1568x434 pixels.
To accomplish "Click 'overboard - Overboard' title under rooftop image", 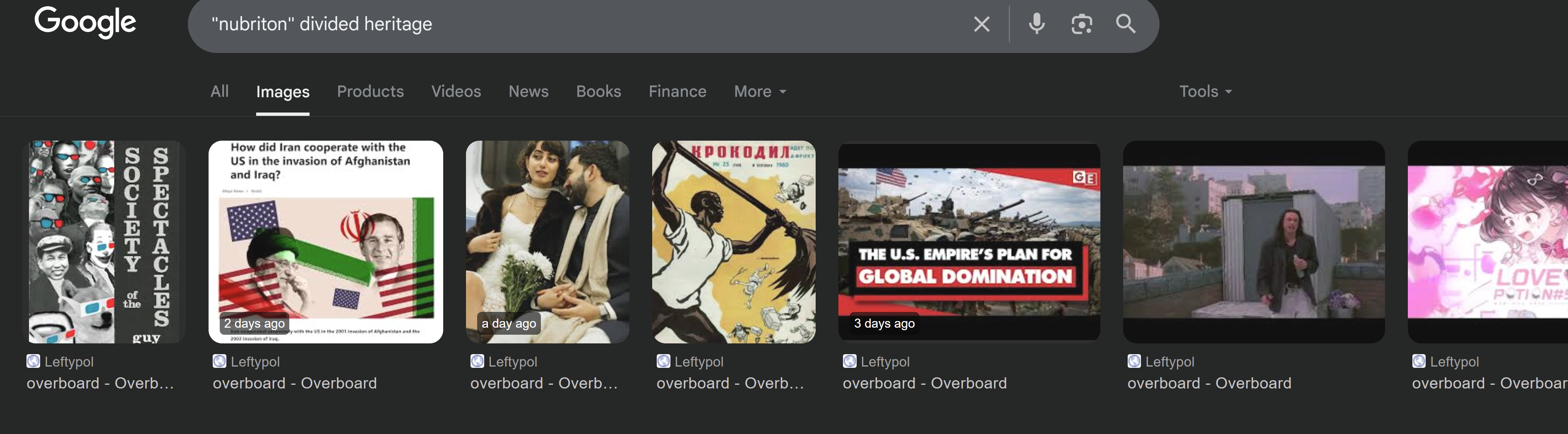I will click(1210, 383).
